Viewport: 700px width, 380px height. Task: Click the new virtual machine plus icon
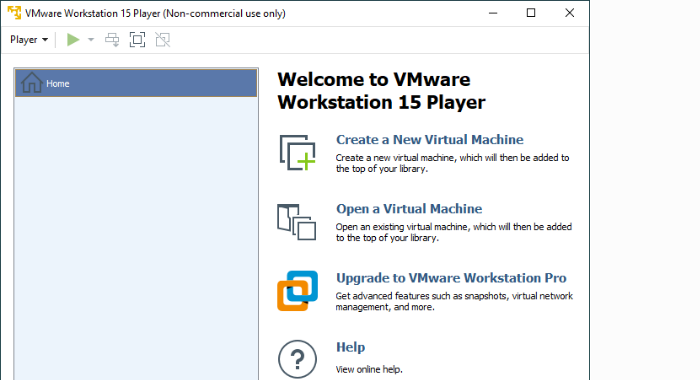click(298, 153)
